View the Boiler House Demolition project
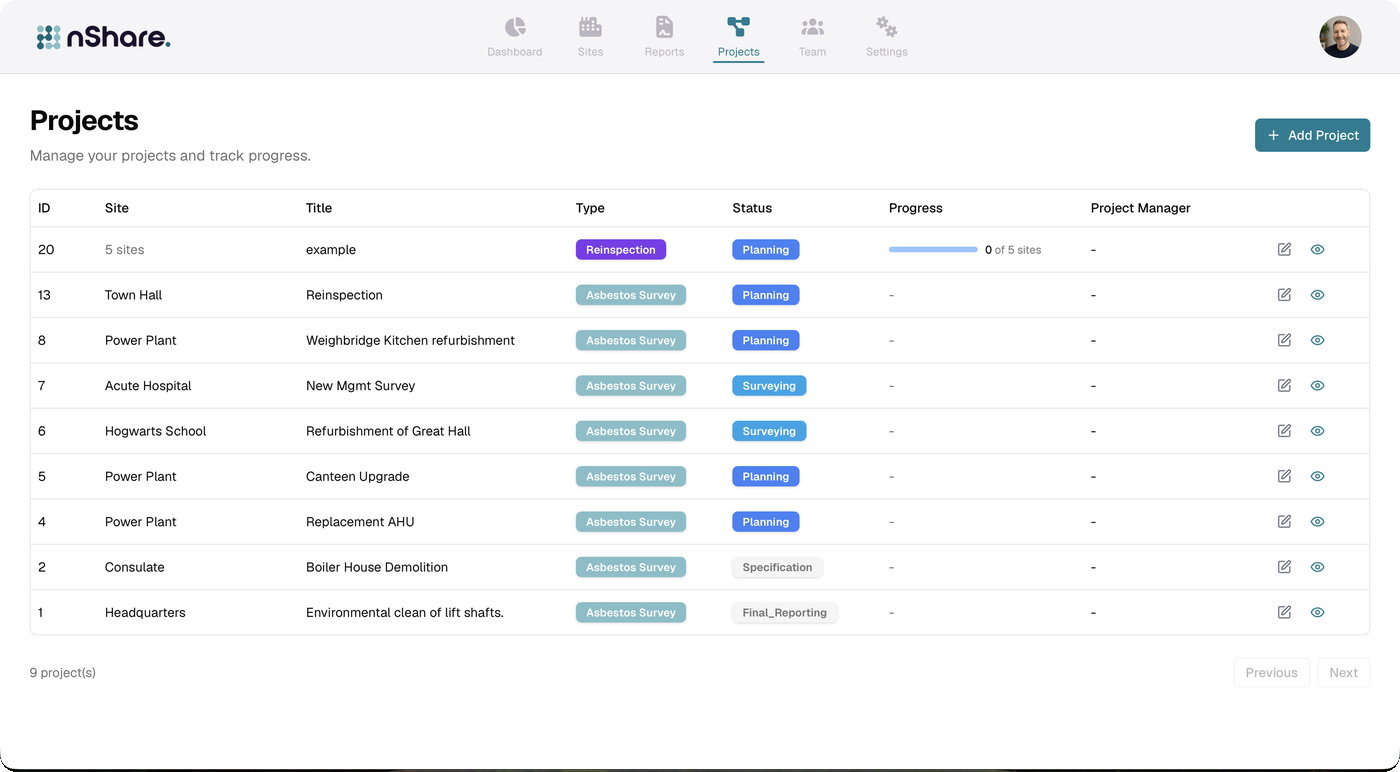The image size is (1400, 772). coord(1317,567)
